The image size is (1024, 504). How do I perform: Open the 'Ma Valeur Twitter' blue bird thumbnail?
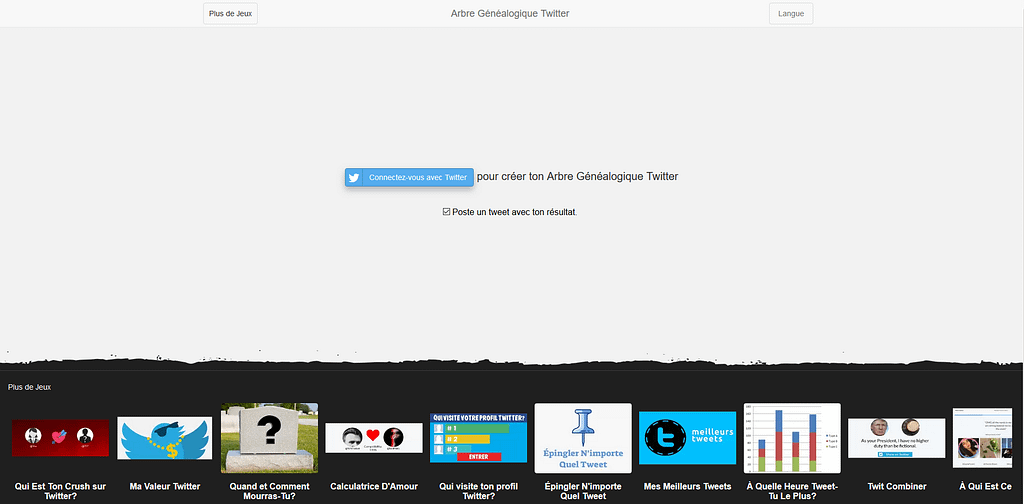pyautogui.click(x=165, y=438)
